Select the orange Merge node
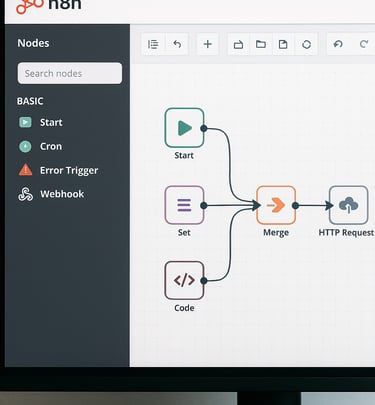Screen dimensions: 375x405 [x=276, y=205]
